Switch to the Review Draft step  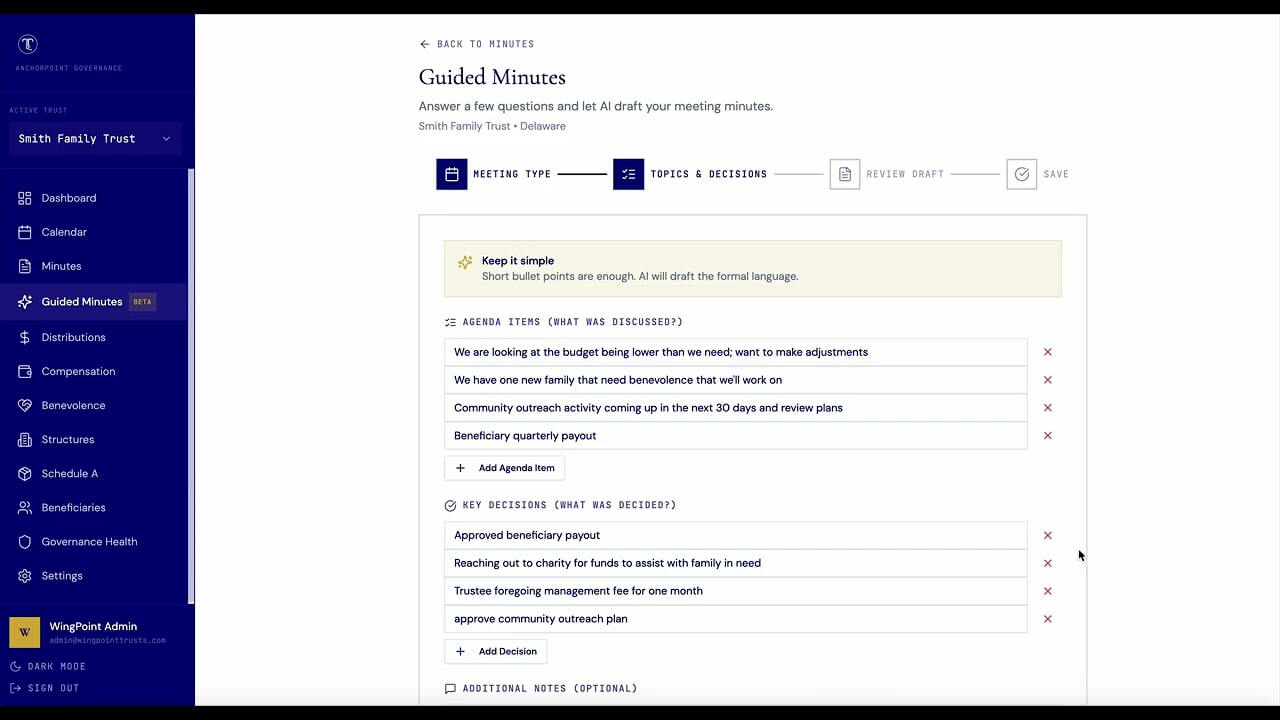(x=845, y=173)
